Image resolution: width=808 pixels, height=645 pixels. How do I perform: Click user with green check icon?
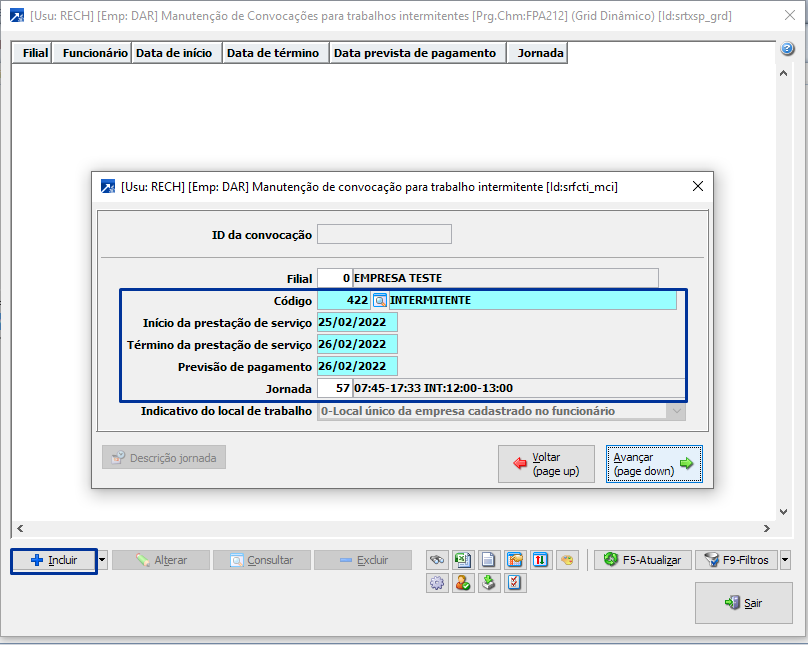(x=463, y=583)
